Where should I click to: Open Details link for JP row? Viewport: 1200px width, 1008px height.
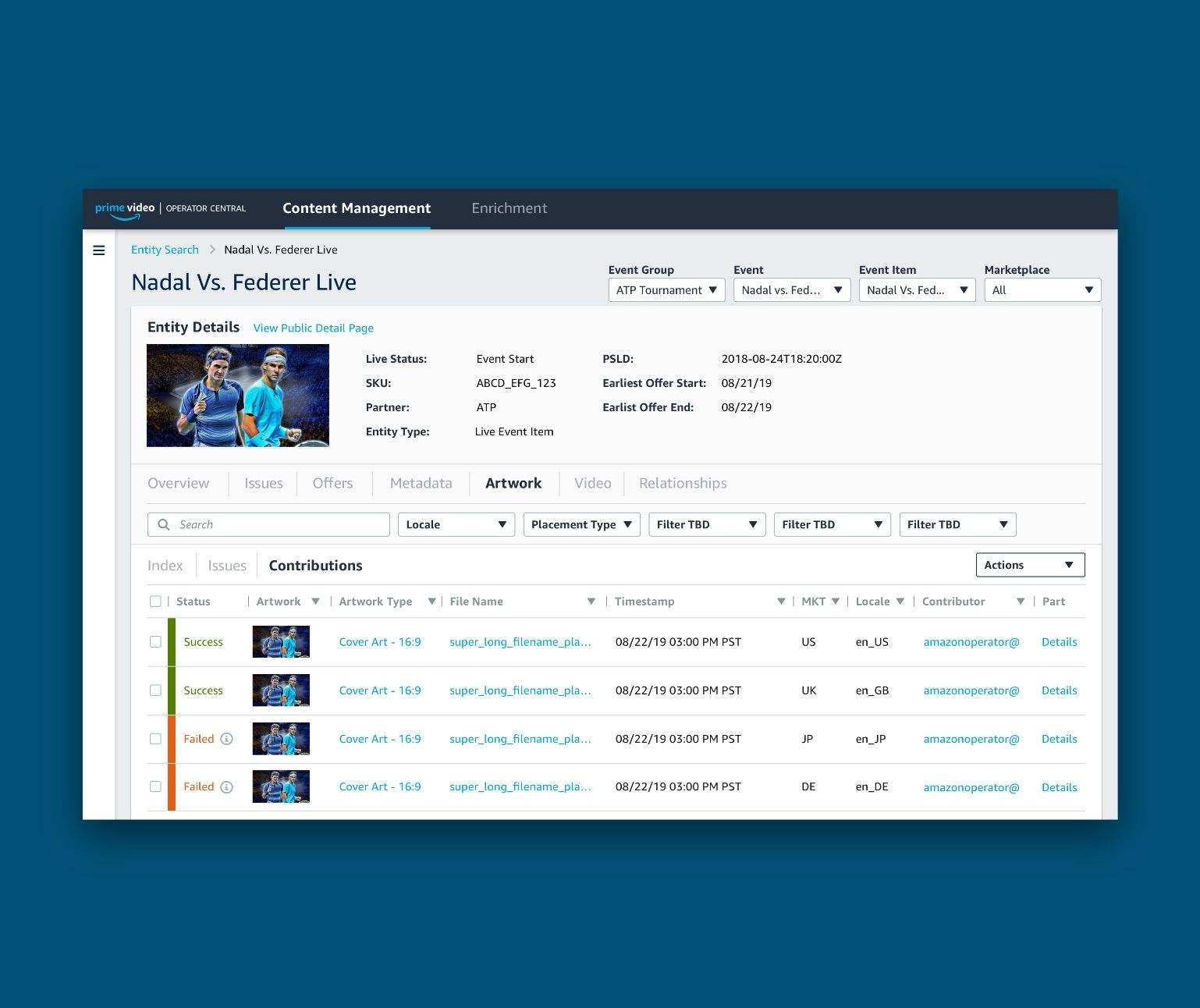click(1060, 739)
